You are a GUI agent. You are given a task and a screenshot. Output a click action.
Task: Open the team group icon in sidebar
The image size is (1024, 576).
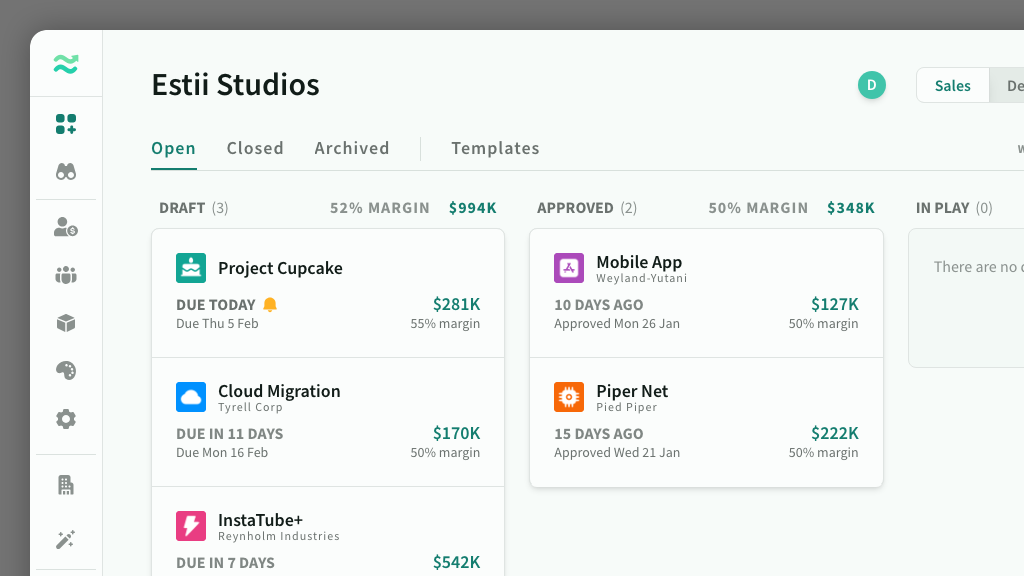click(x=66, y=275)
